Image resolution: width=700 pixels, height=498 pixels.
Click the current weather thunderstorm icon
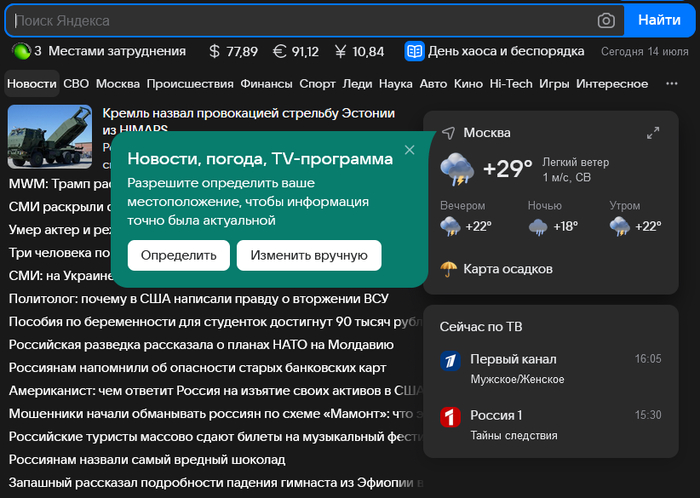(x=457, y=169)
